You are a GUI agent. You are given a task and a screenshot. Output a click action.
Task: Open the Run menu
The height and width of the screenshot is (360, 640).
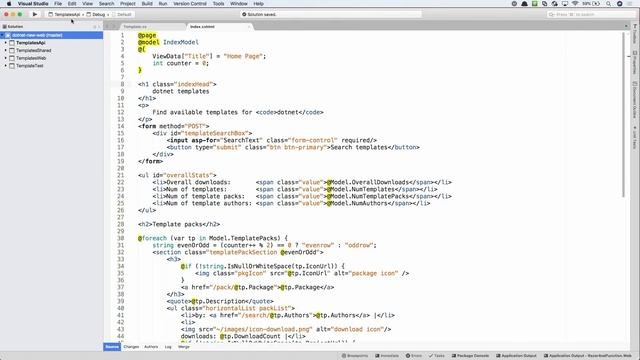point(163,3)
